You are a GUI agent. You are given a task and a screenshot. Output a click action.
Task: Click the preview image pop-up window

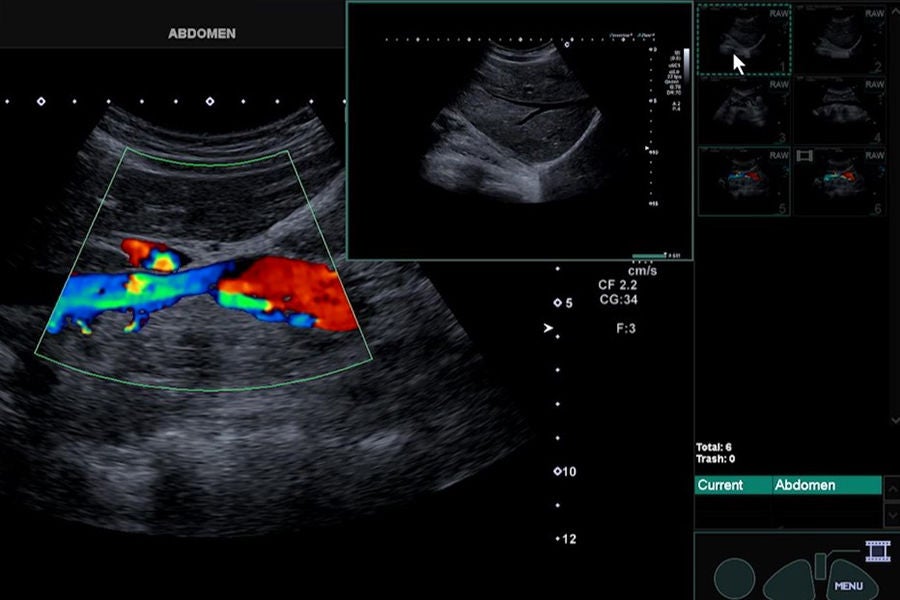pos(519,130)
